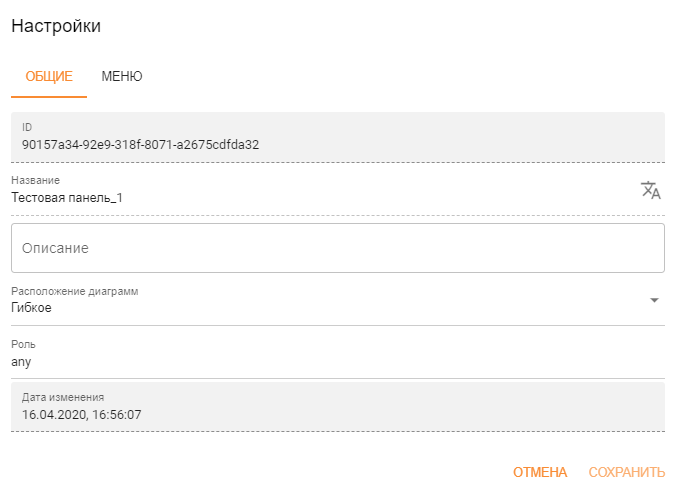Cancel with the ОТМЕНА button
This screenshot has width=677, height=493.
(x=540, y=472)
